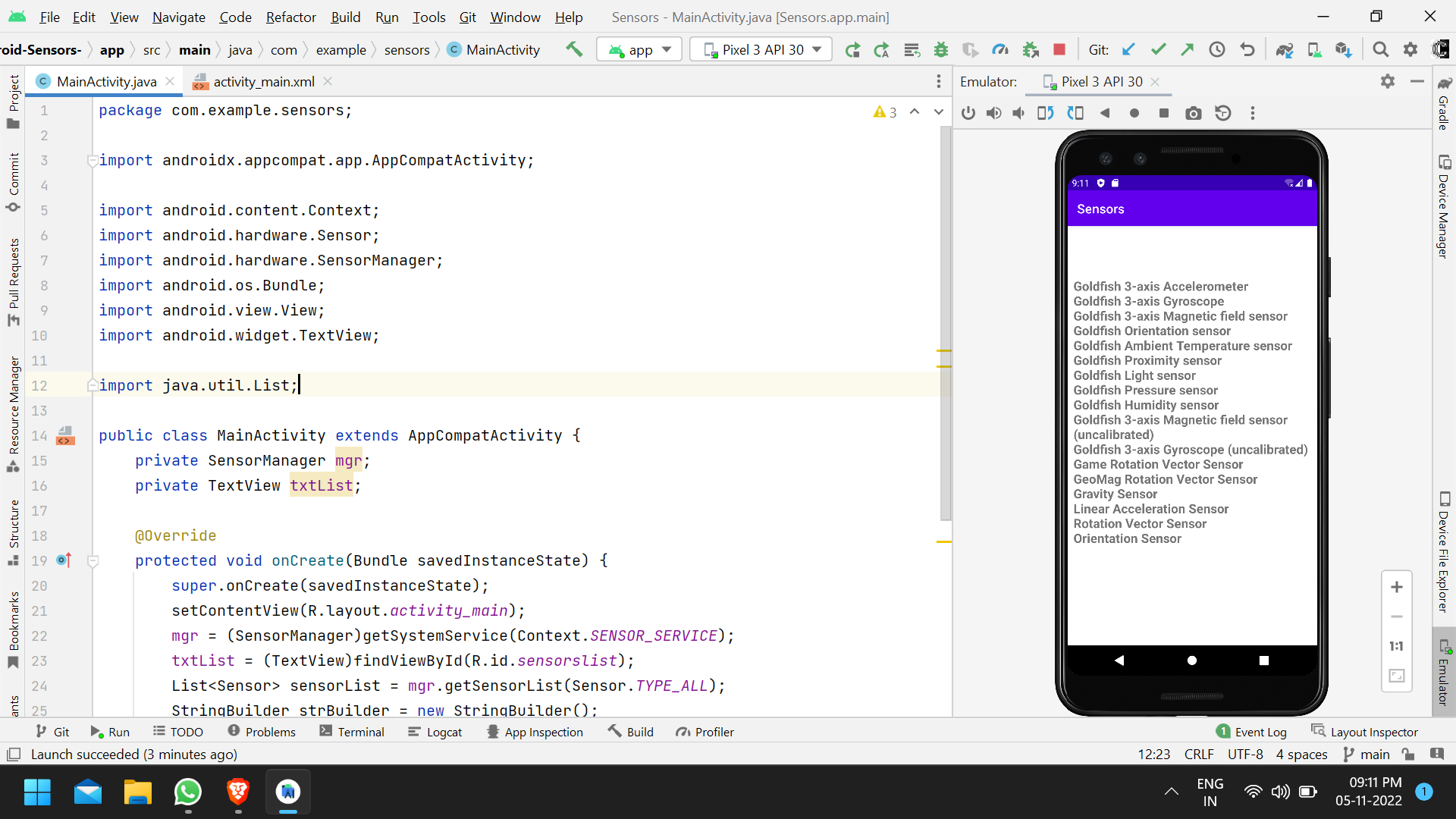Click emulator volume up icon
Screen dimensions: 1456x819
coord(993,113)
